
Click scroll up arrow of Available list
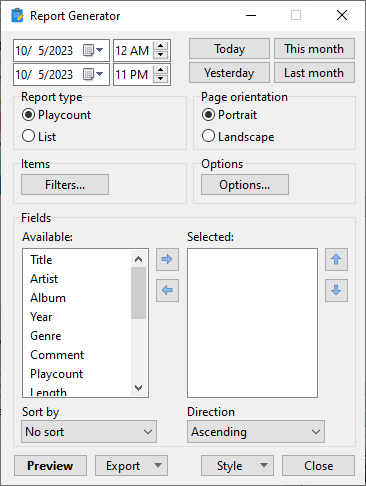[x=139, y=259]
